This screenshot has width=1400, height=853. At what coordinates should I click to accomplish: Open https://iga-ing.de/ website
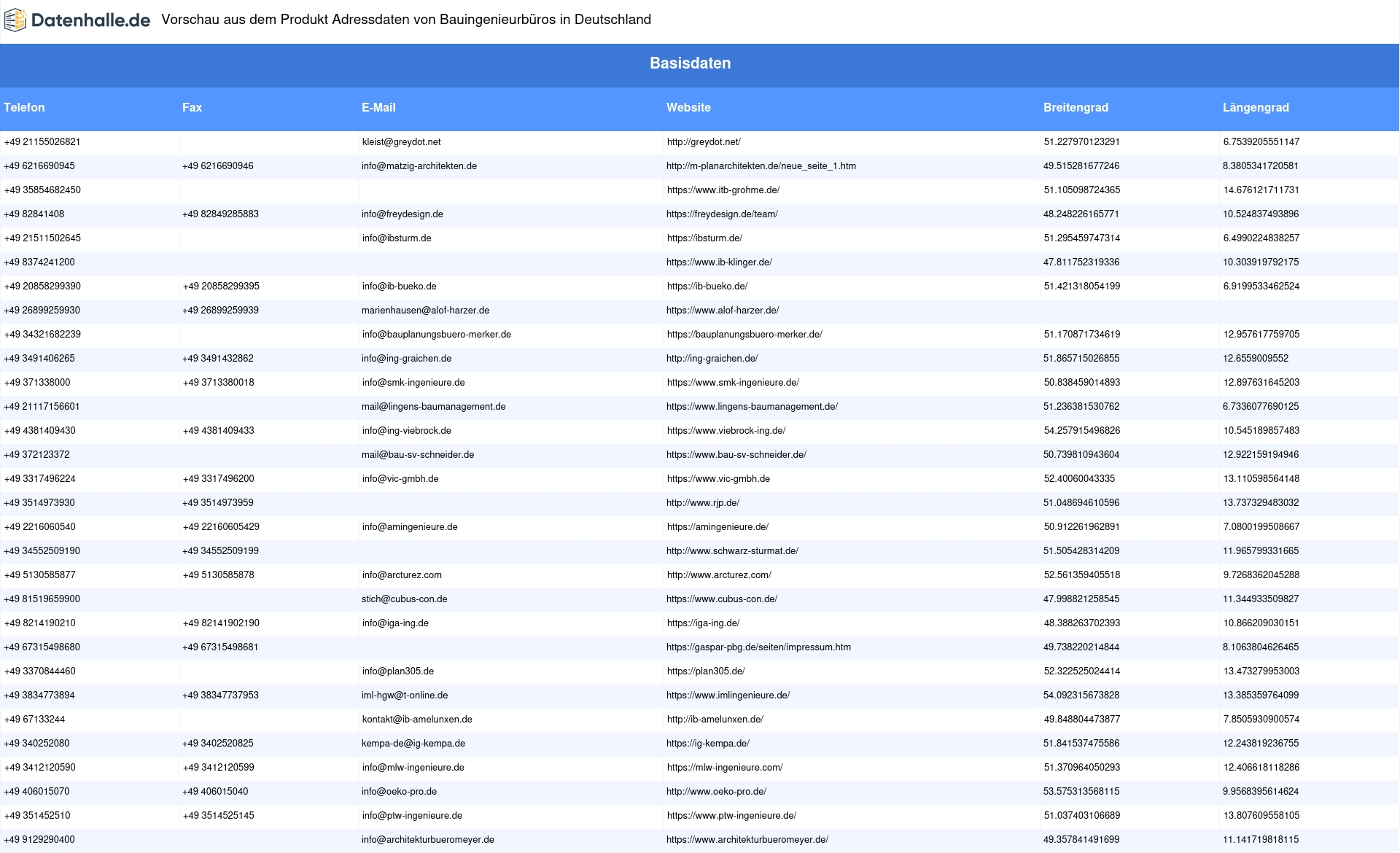pyautogui.click(x=704, y=623)
